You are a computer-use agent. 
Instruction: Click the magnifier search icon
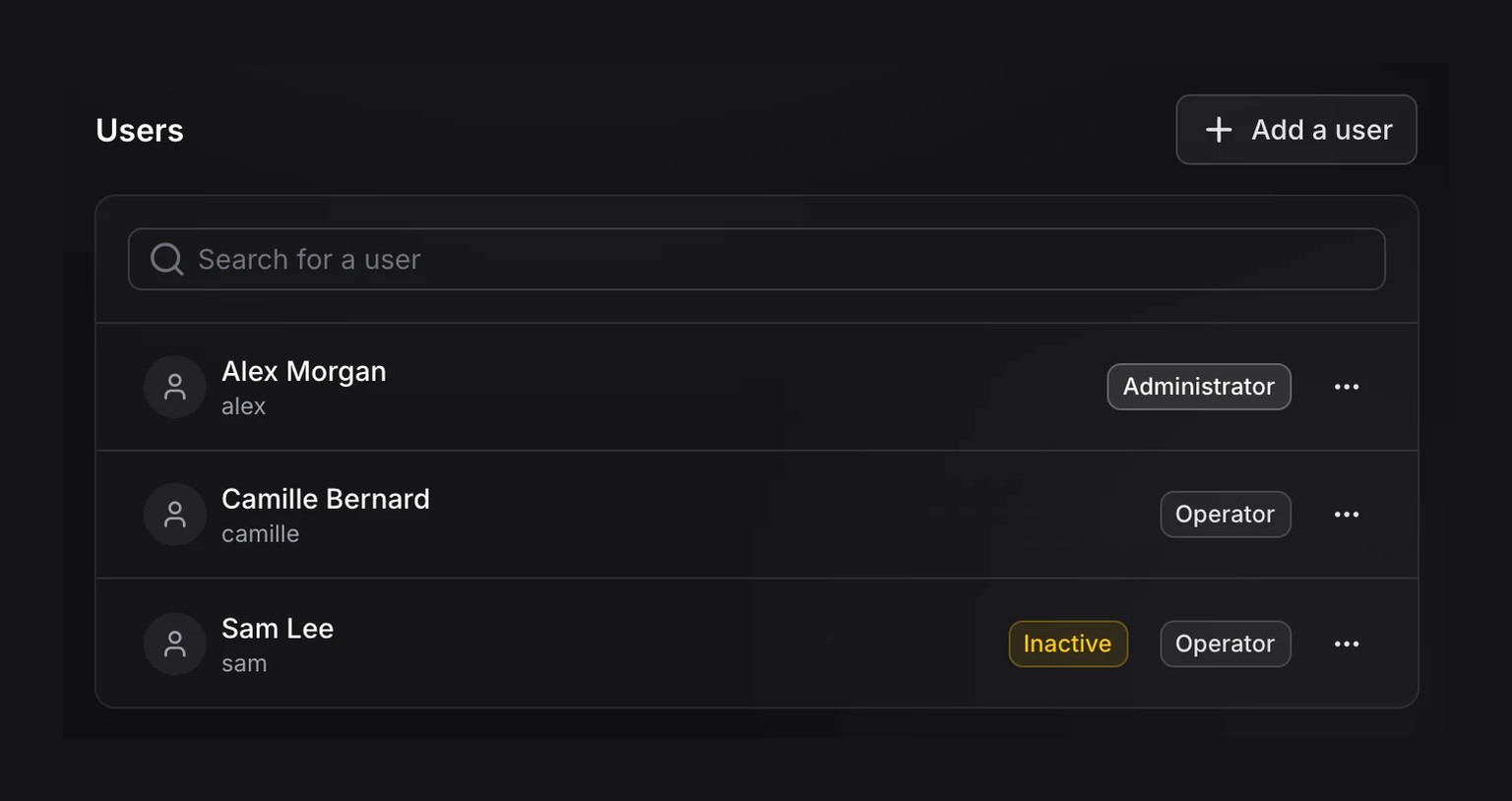point(166,260)
